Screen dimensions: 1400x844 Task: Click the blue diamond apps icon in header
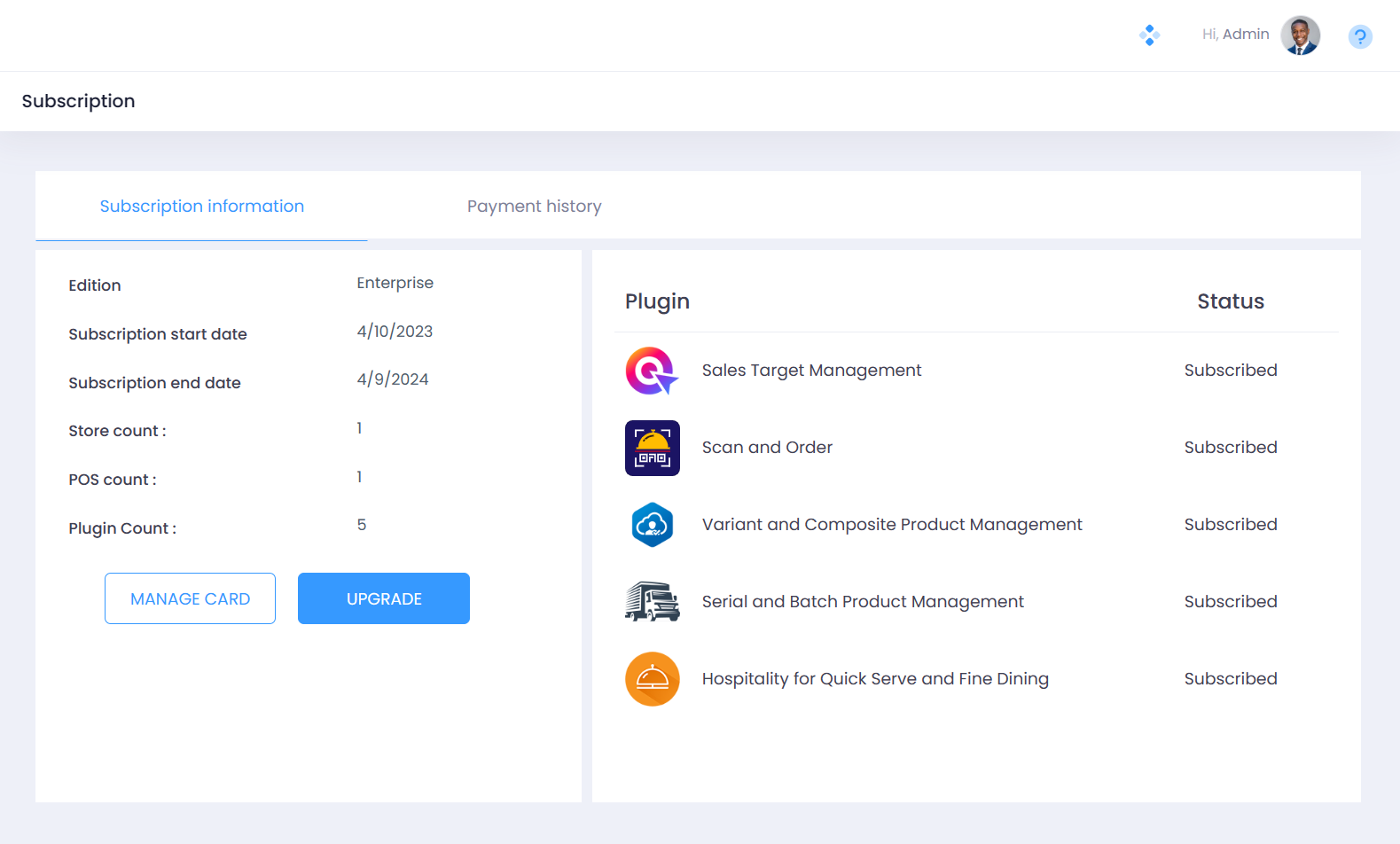tap(1149, 35)
